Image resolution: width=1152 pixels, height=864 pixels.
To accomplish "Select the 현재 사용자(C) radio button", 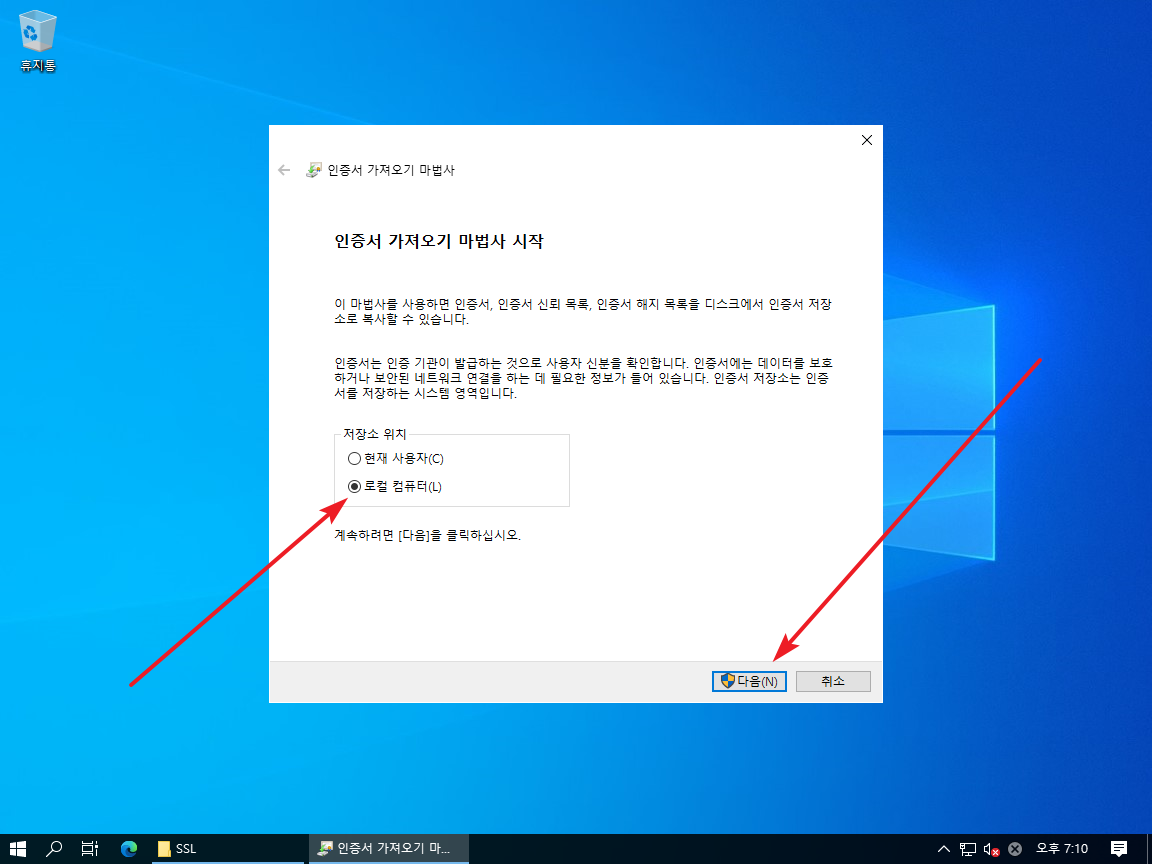I will coord(395,458).
